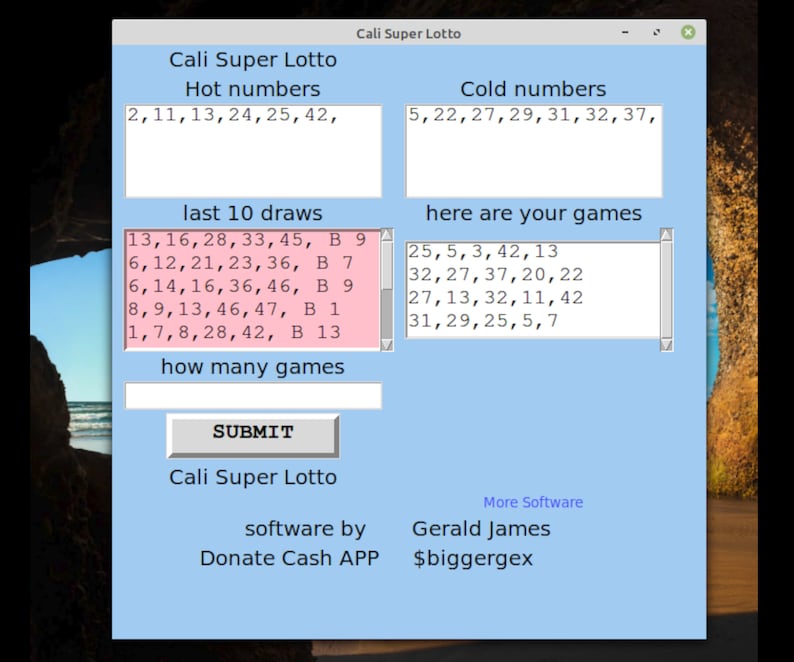Click game line 32,27,37,20,22
The image size is (794, 662).
tap(496, 275)
